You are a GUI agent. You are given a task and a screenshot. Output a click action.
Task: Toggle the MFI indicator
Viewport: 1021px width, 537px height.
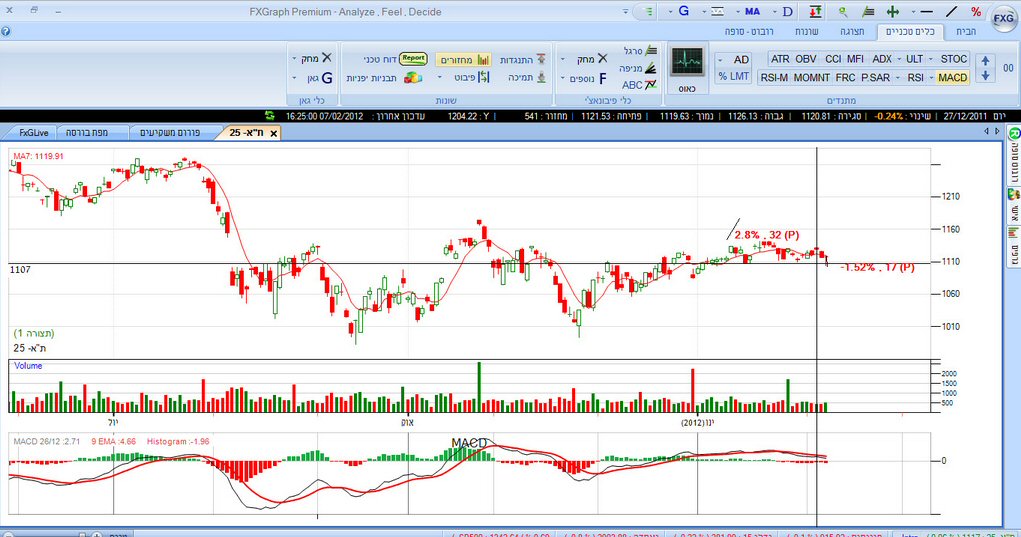pyautogui.click(x=855, y=59)
